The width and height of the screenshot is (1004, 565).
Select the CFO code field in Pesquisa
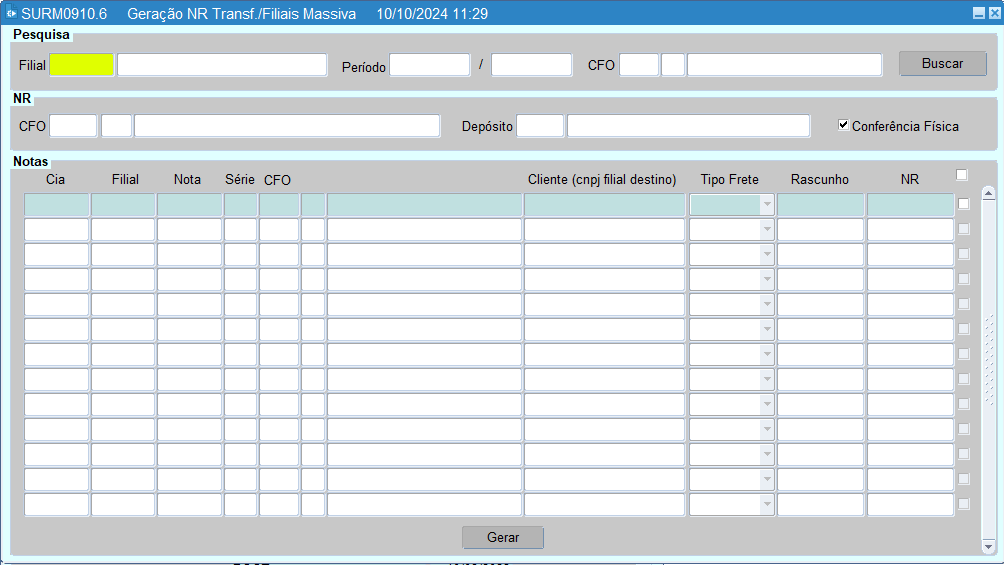[x=639, y=65]
